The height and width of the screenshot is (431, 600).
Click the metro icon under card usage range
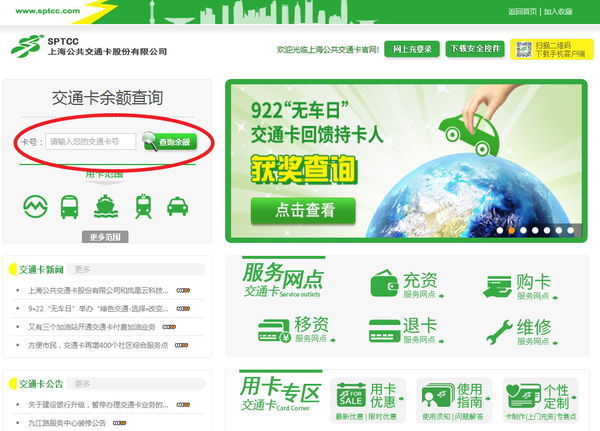pyautogui.click(x=36, y=206)
